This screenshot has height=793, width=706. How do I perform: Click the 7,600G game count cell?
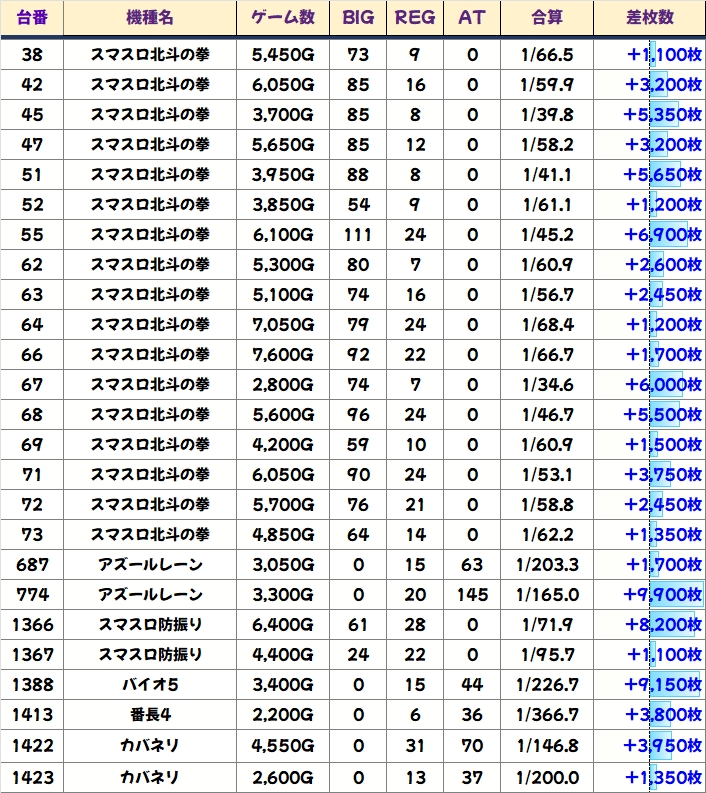pyautogui.click(x=283, y=355)
